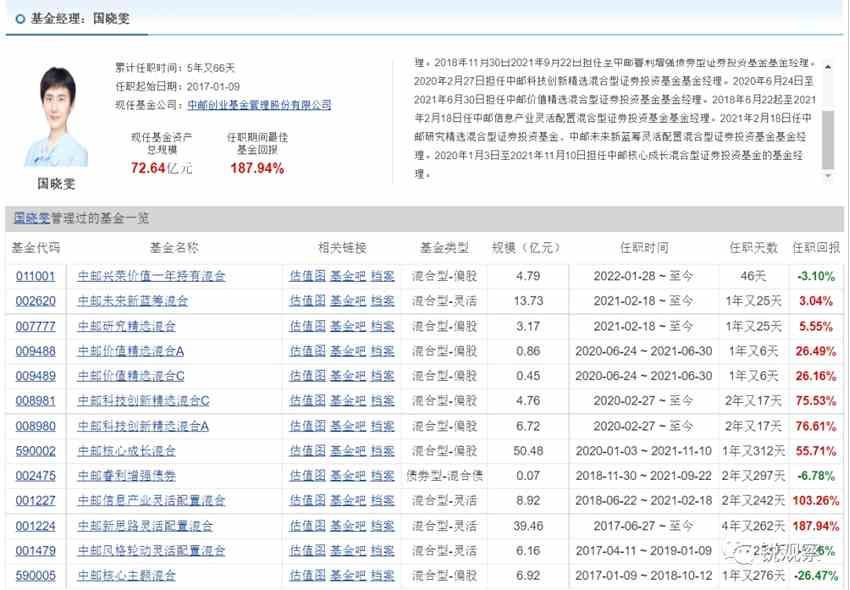Click the 规模（亿元） column header
Screen dimensions: 850x590
526,248
